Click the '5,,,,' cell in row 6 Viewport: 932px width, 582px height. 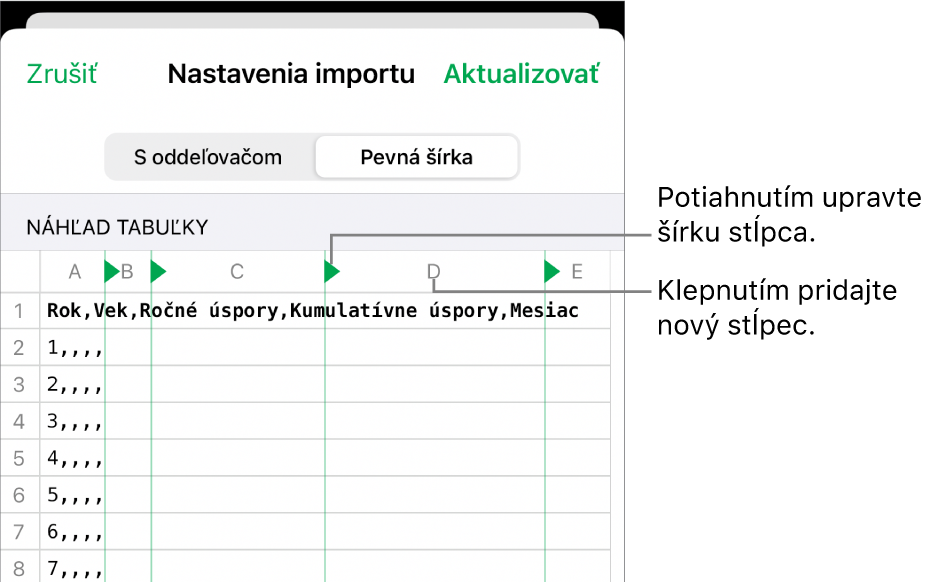(x=75, y=496)
